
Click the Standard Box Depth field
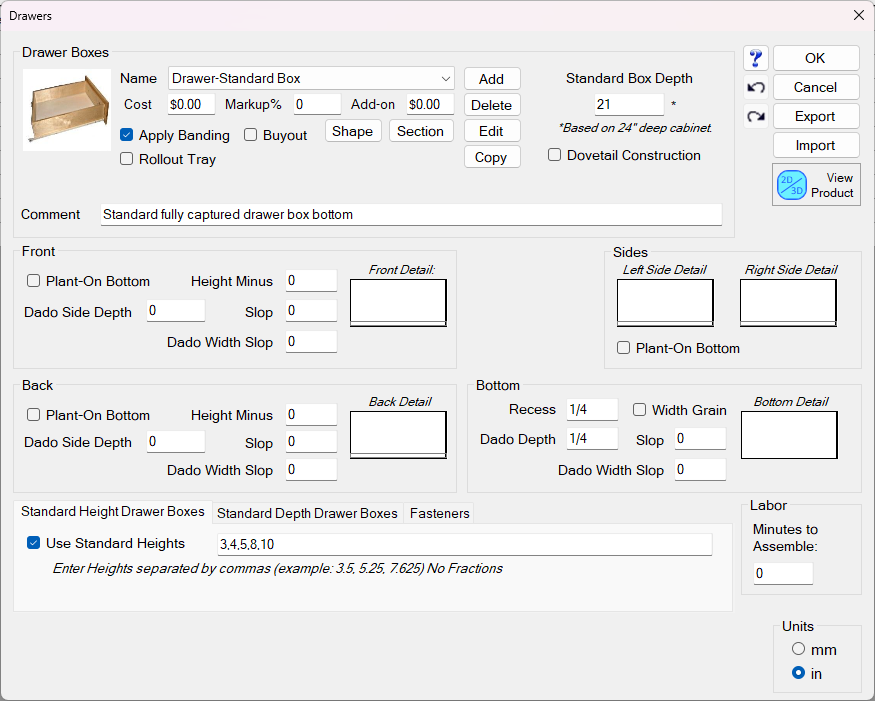pyautogui.click(x=629, y=105)
